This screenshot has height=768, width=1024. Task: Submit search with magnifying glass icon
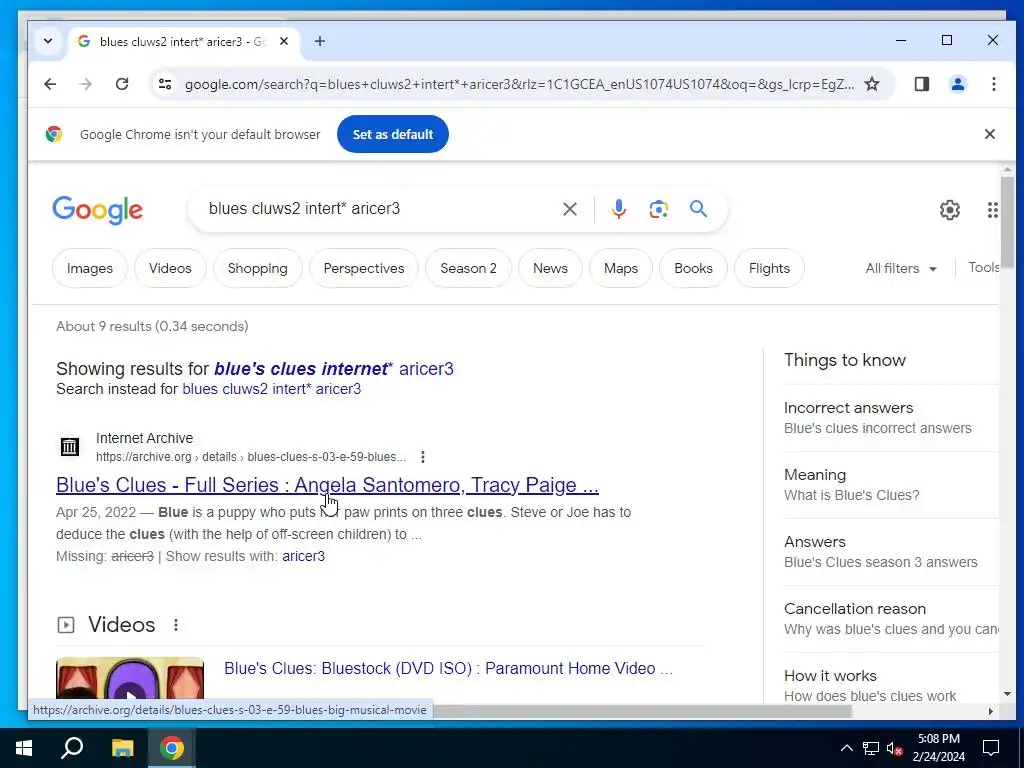tap(698, 209)
